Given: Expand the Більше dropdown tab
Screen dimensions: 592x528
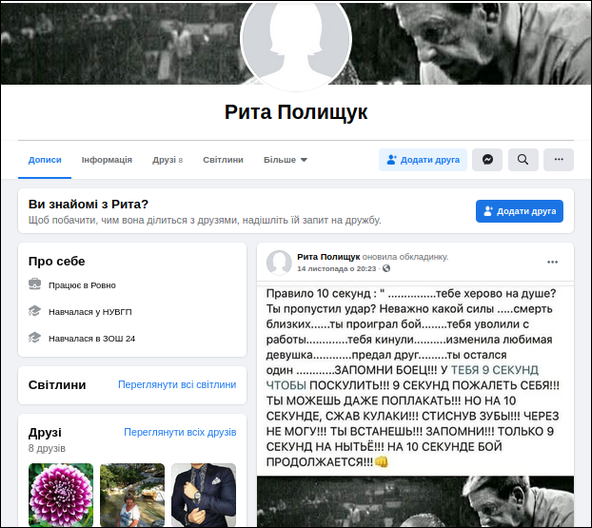Looking at the screenshot, I should point(285,160).
